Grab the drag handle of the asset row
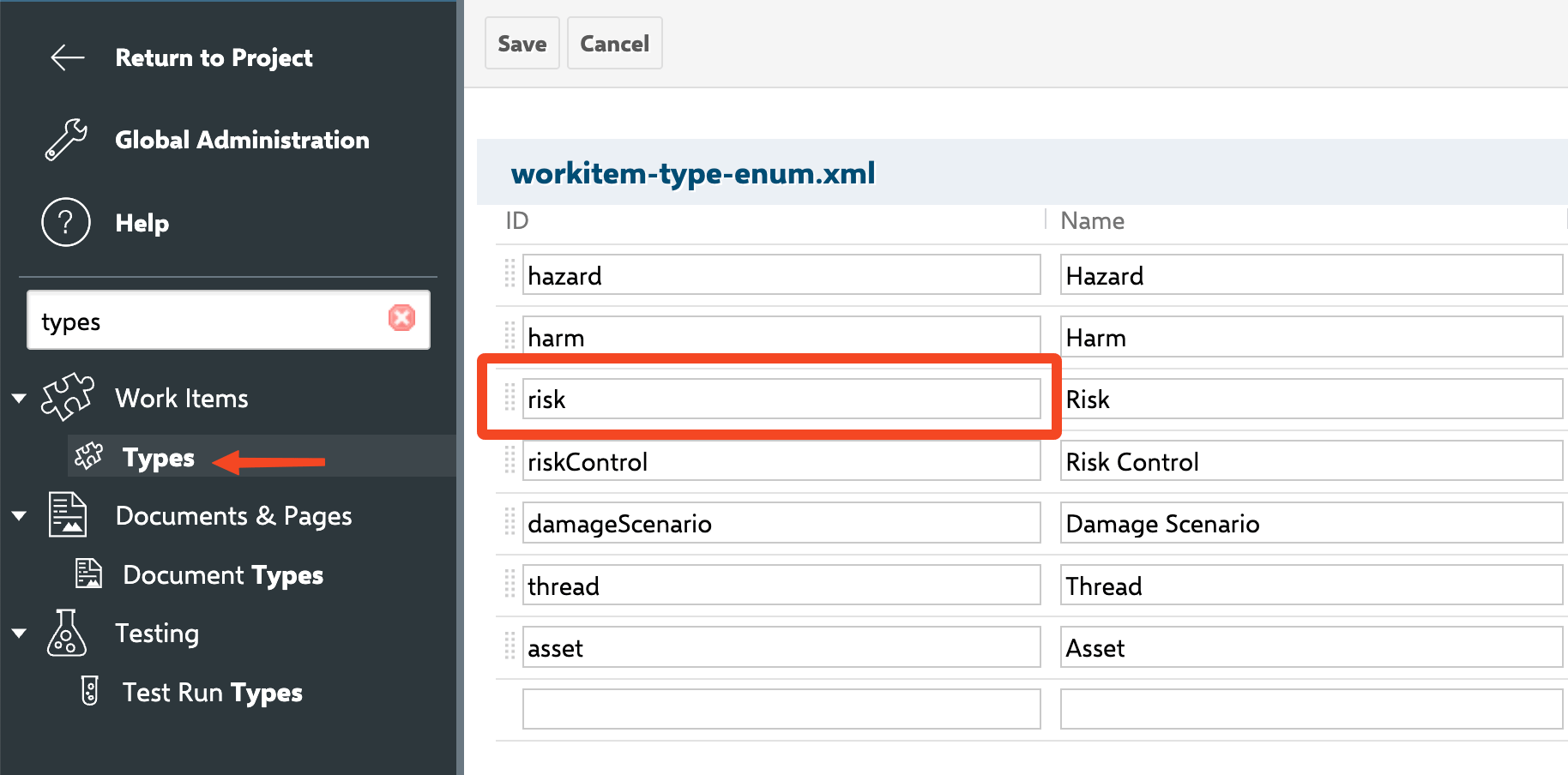The image size is (1568, 775). click(510, 646)
